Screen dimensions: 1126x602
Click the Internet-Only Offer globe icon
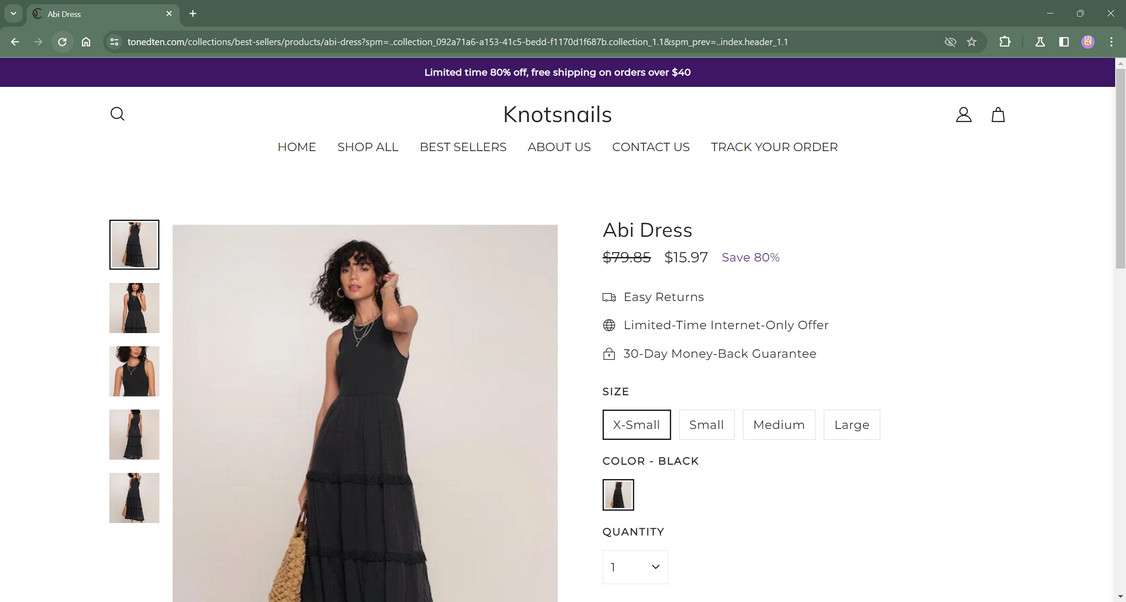coord(608,324)
